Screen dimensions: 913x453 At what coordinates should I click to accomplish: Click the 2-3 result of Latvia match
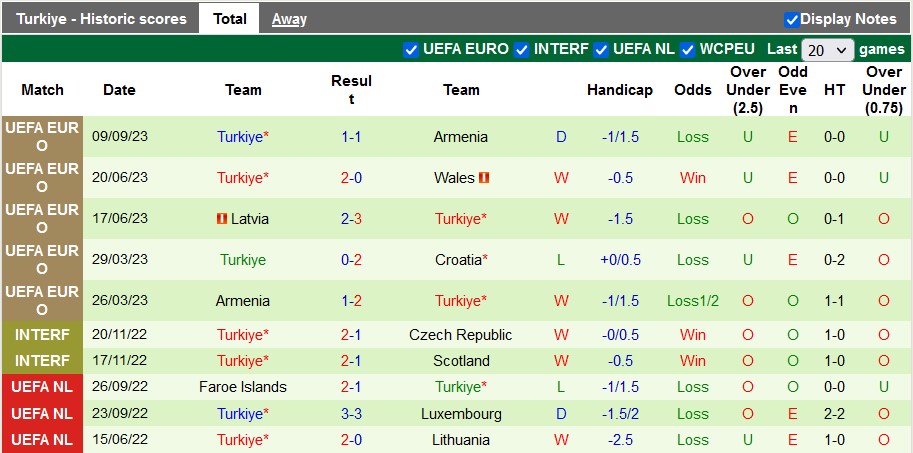pyautogui.click(x=351, y=219)
